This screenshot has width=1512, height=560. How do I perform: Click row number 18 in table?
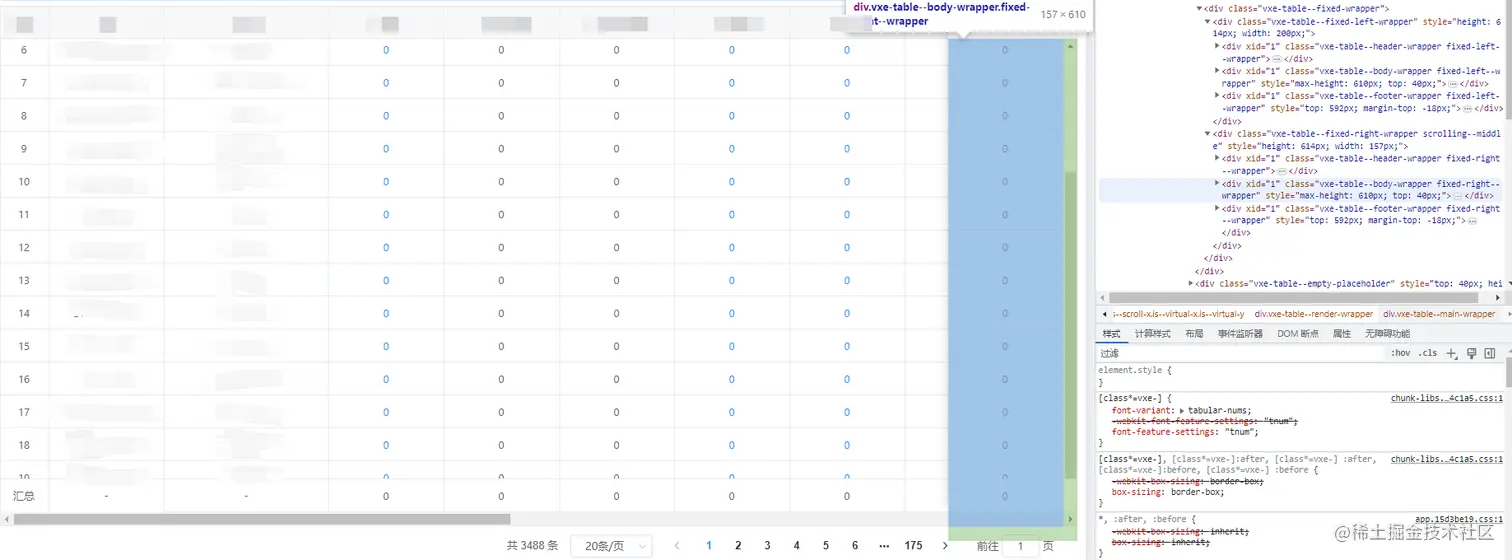pos(24,445)
